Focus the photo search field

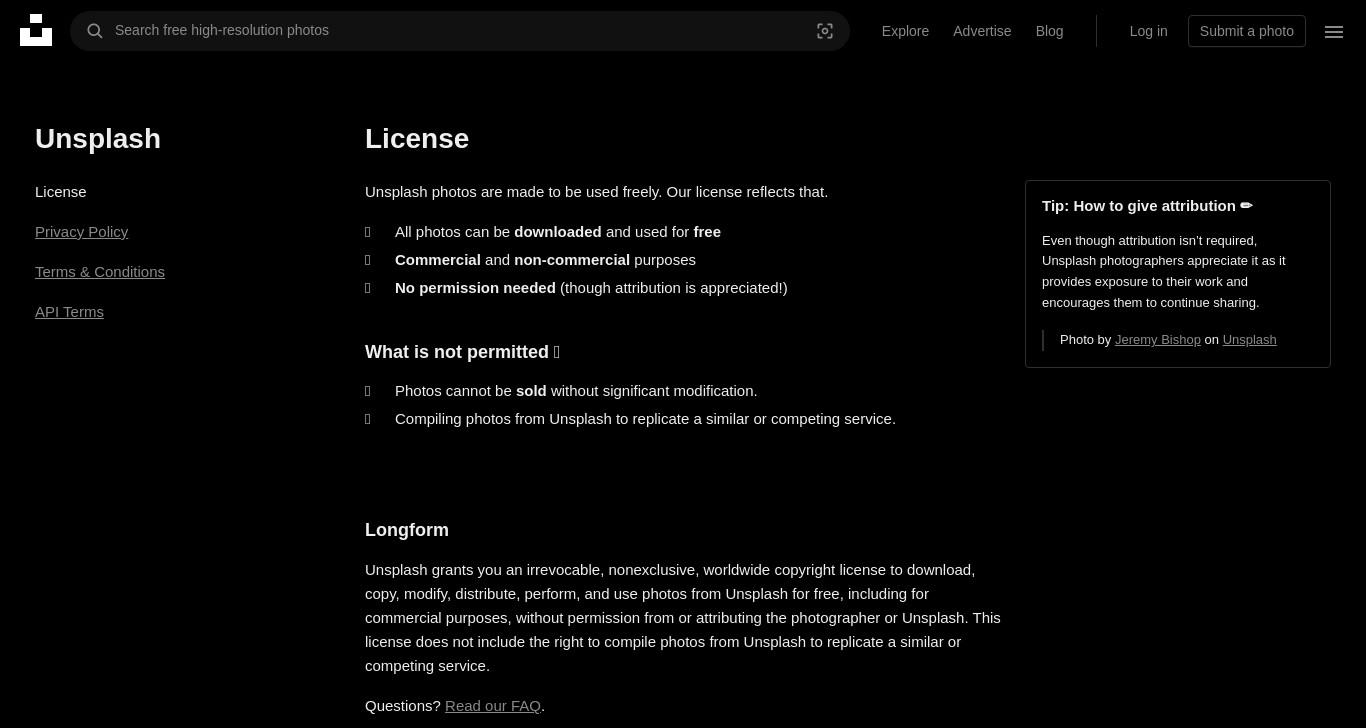[460, 31]
